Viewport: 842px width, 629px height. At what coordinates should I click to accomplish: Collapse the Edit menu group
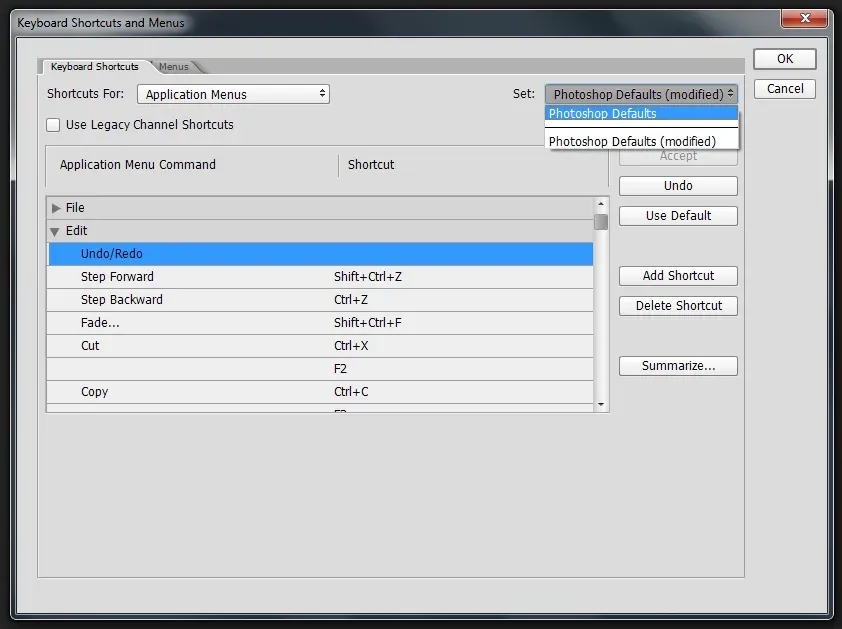(55, 232)
